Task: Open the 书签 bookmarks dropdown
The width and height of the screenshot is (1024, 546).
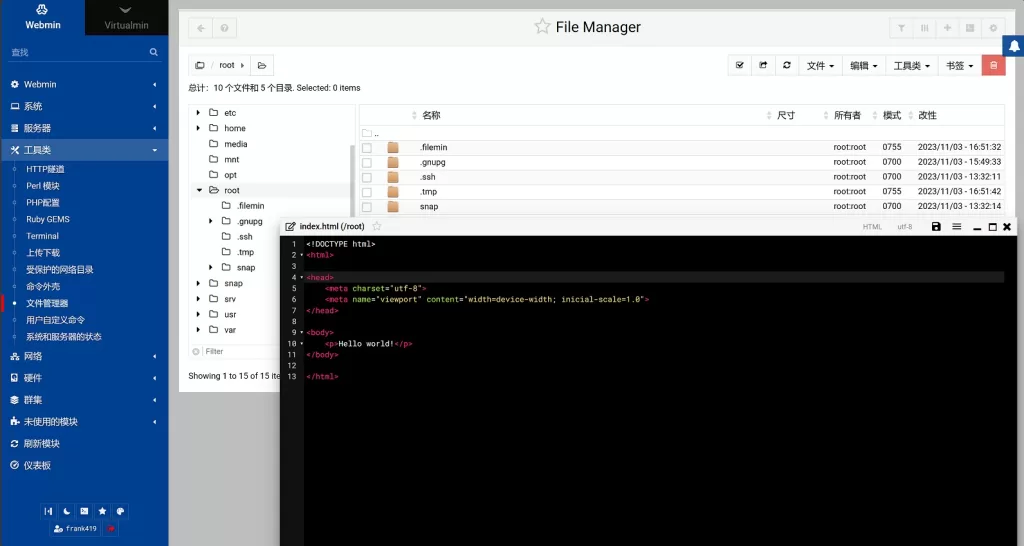Action: point(959,65)
